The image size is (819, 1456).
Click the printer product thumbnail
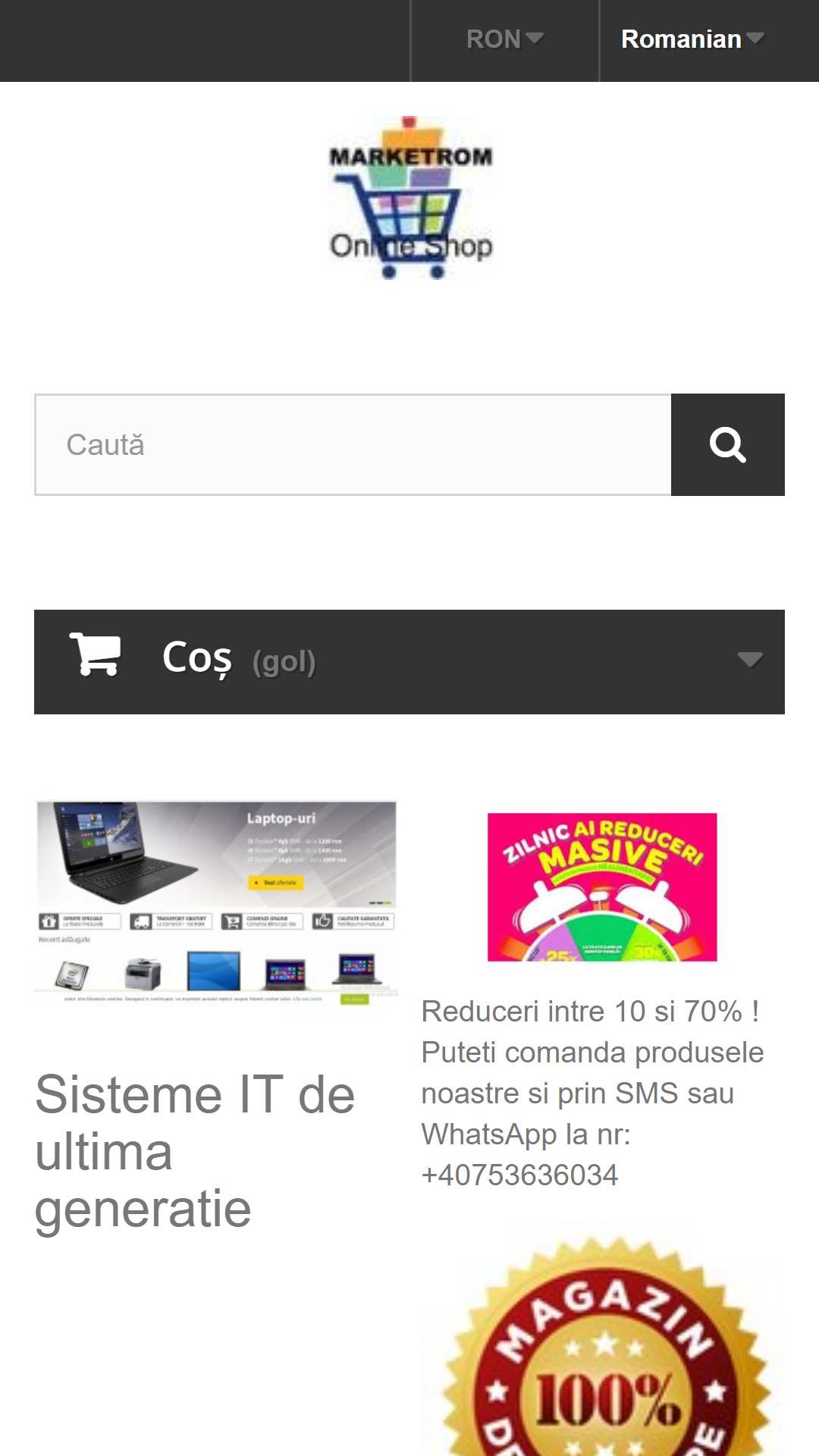pos(143,973)
